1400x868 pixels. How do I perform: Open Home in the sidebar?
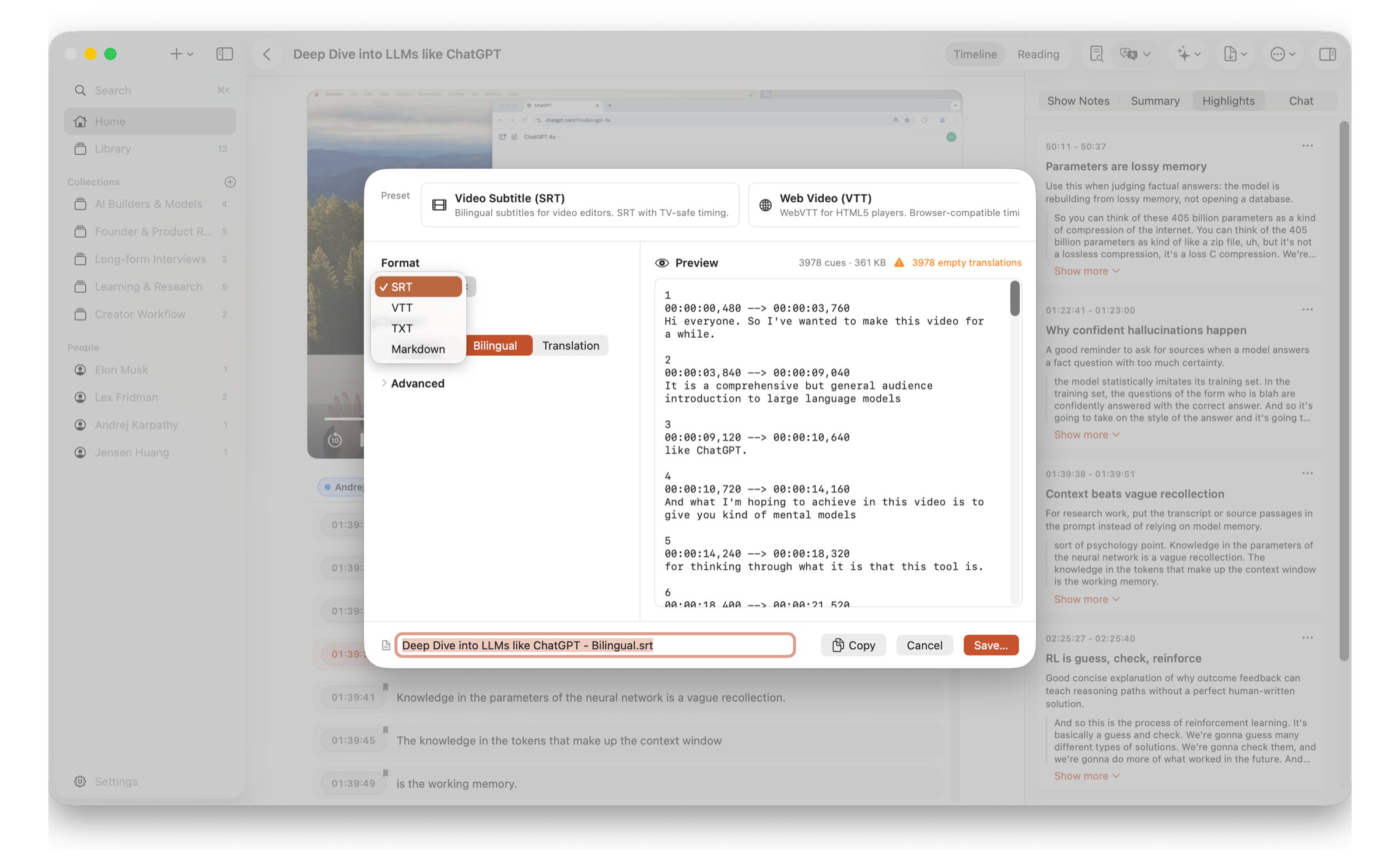[150, 121]
